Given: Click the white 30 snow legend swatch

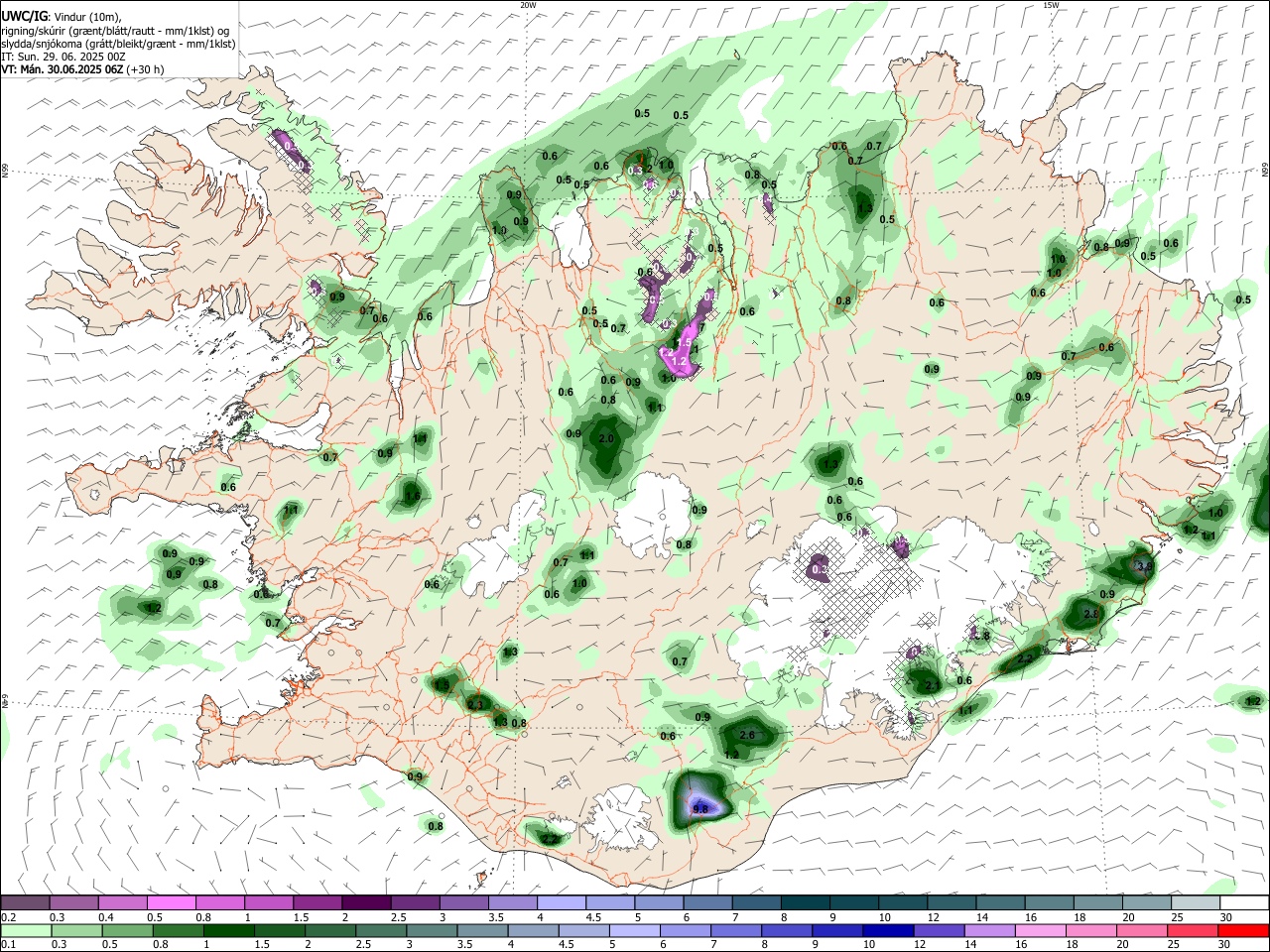Looking at the screenshot, I should (1244, 902).
